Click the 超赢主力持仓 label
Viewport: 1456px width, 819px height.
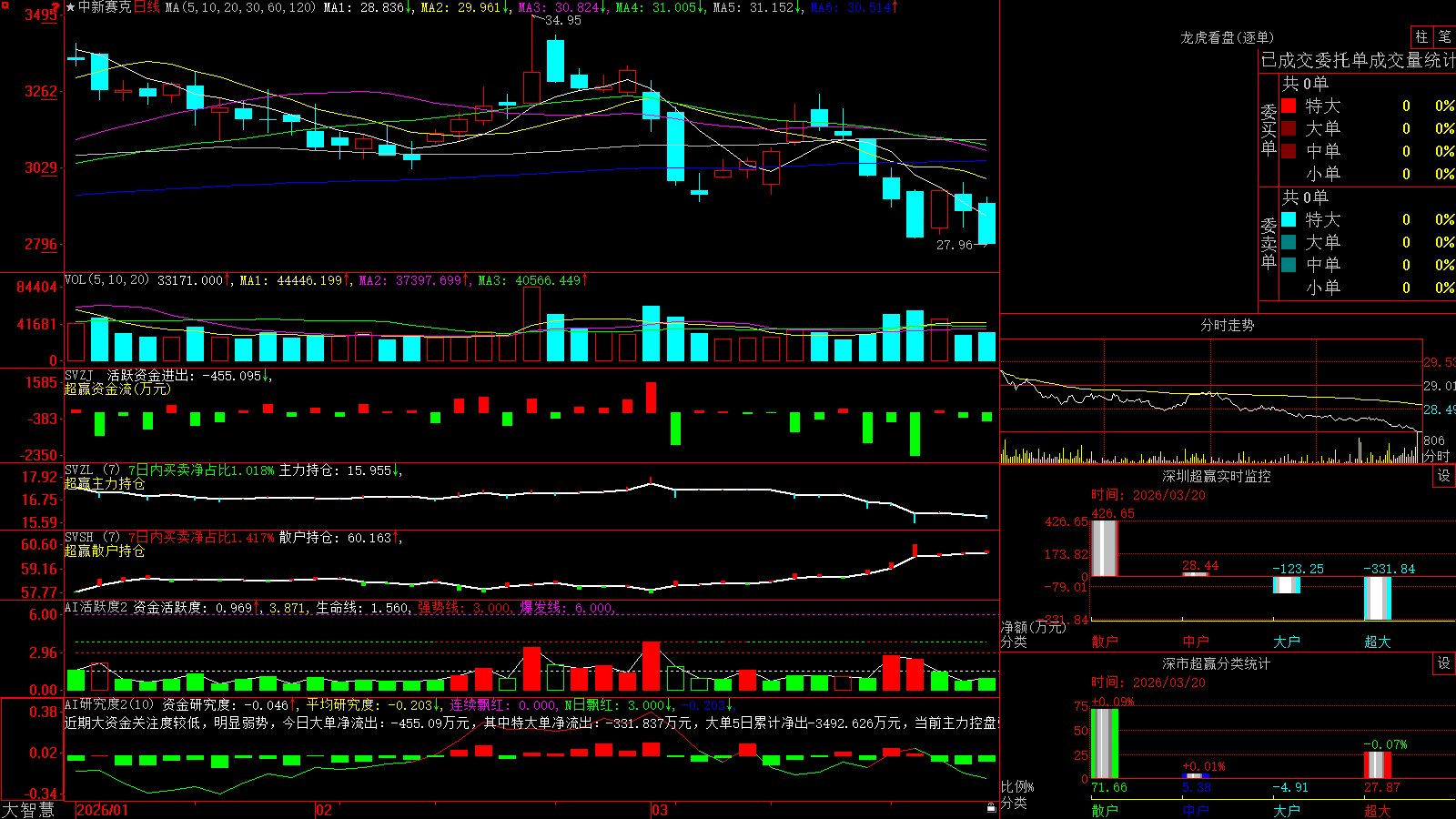point(105,484)
